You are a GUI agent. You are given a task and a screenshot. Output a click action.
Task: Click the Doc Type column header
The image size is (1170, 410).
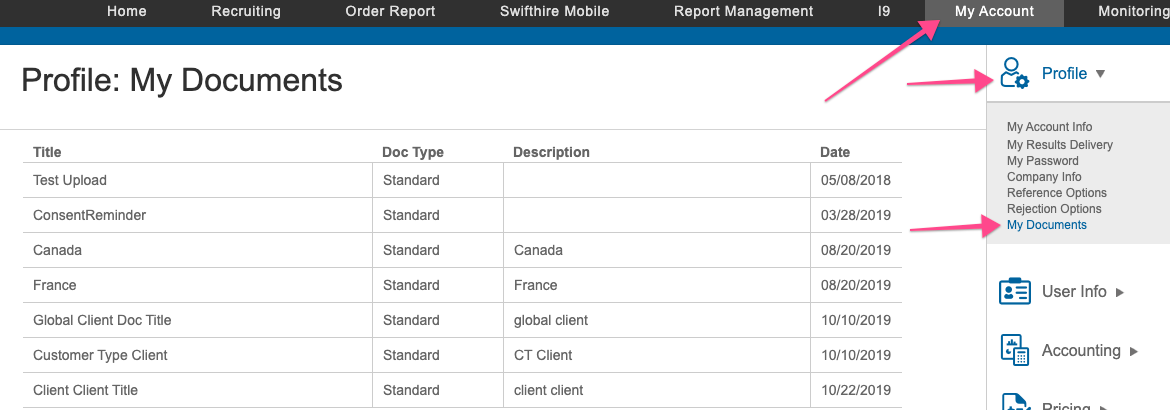(x=413, y=152)
